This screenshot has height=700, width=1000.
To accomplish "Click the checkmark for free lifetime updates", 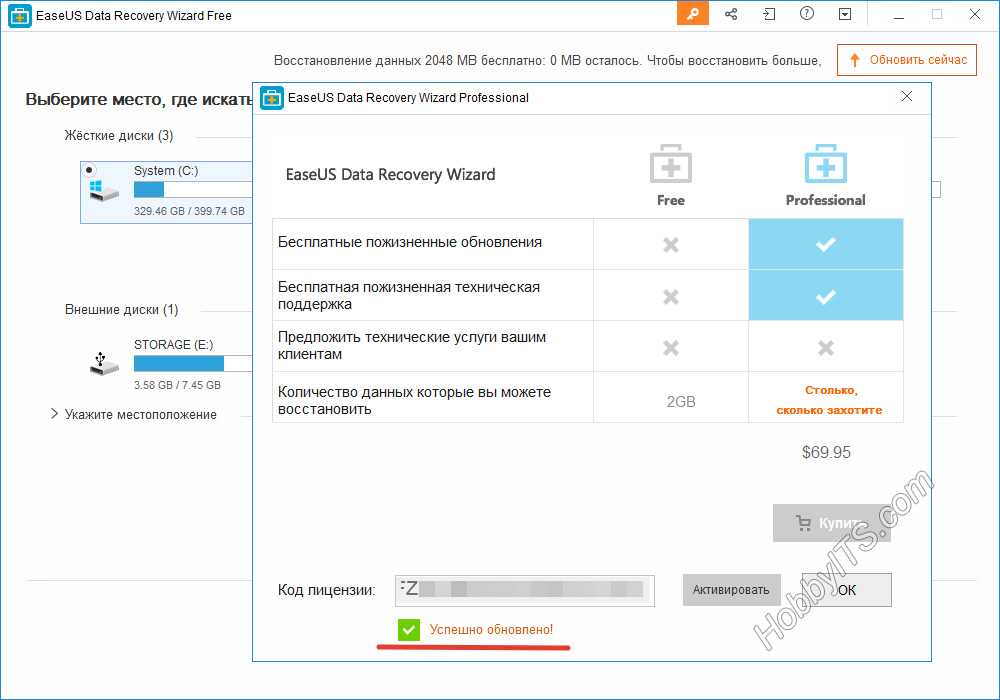I will tap(825, 244).
